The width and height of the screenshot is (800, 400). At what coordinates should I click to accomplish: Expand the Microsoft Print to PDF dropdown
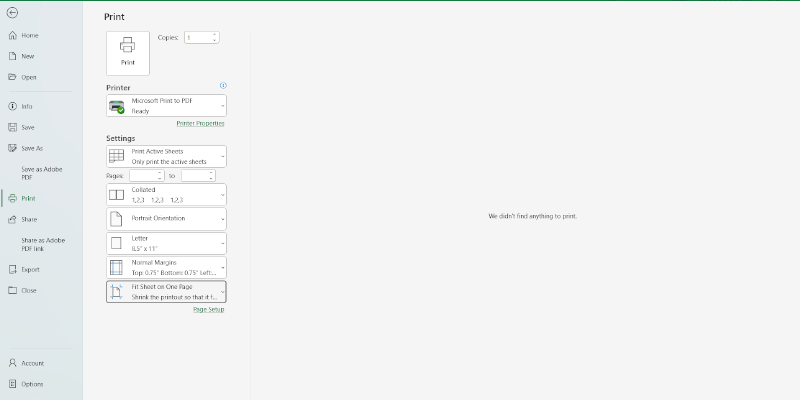(166, 106)
